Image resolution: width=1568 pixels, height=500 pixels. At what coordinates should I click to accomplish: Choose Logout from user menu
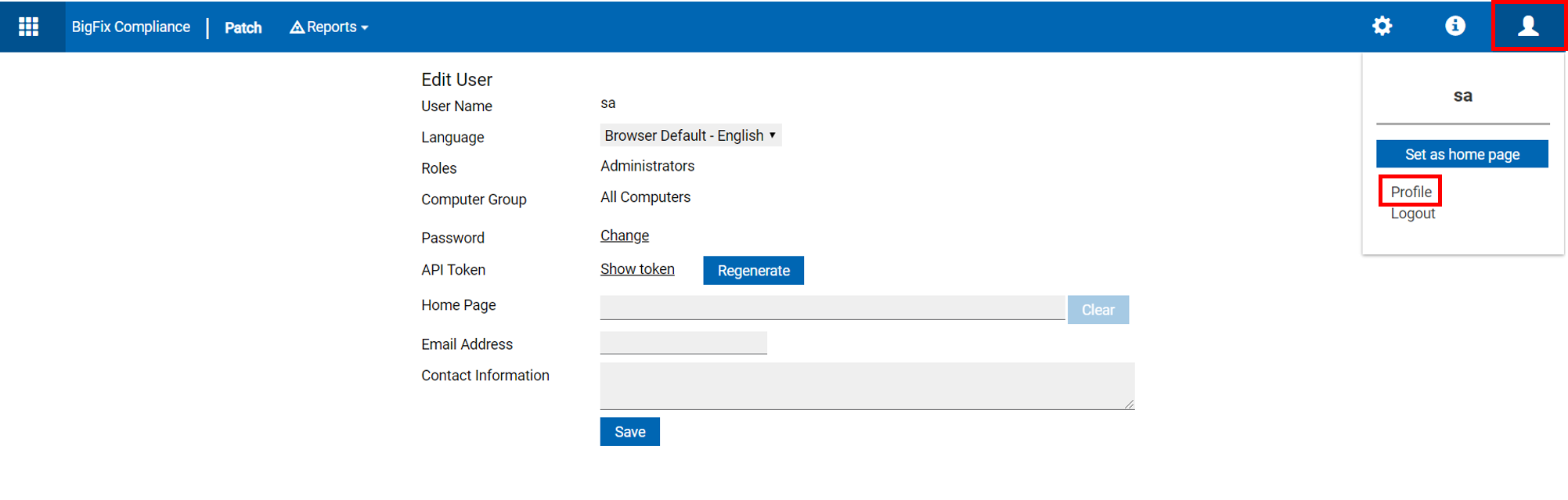tap(1412, 214)
